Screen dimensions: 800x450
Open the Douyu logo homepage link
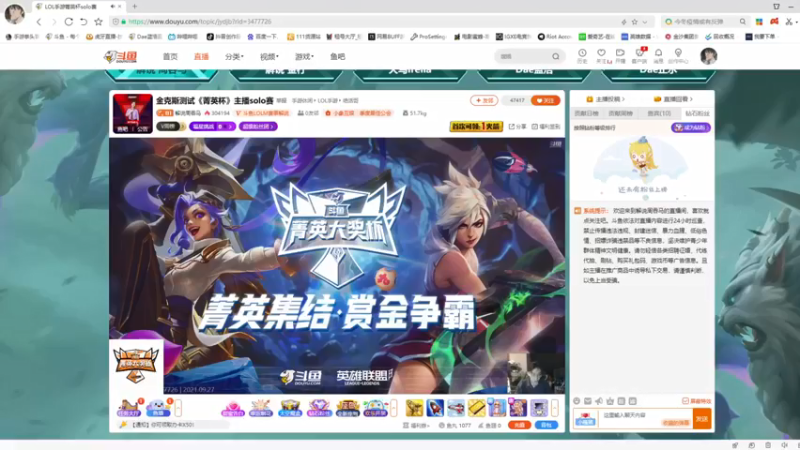click(x=120, y=57)
